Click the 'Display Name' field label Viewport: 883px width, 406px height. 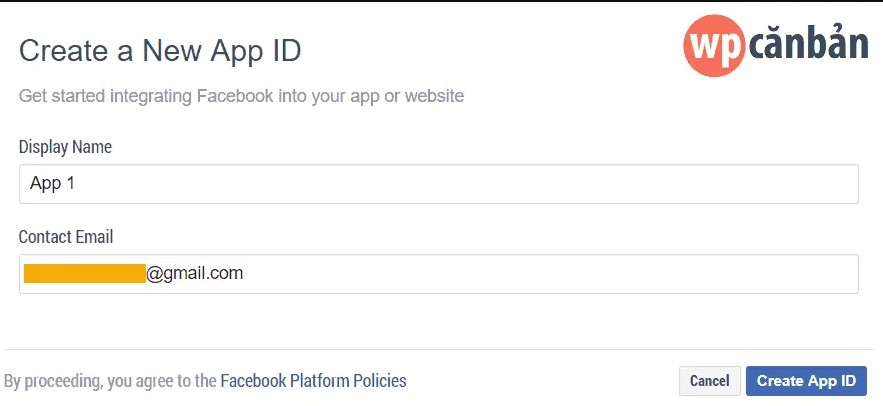[65, 147]
